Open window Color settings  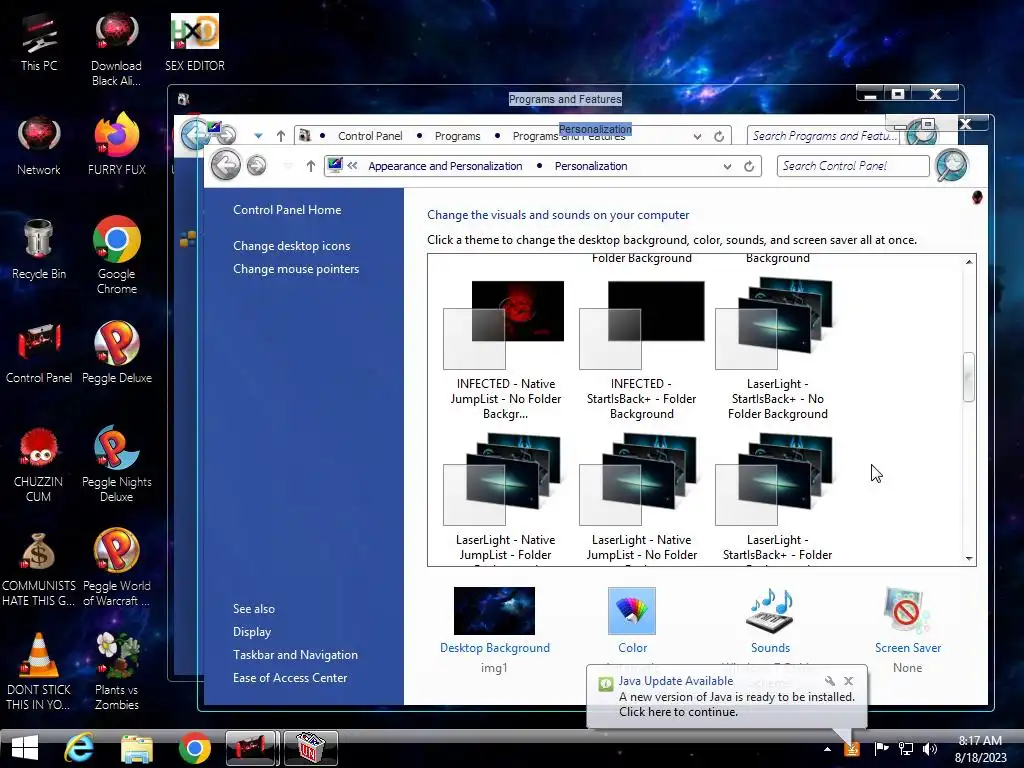pyautogui.click(x=632, y=620)
